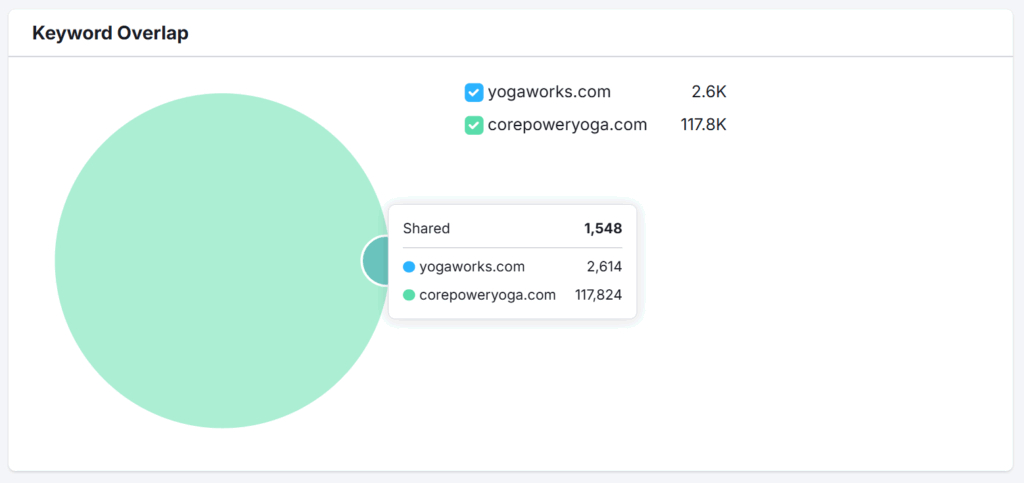Image resolution: width=1024 pixels, height=483 pixels.
Task: Click the large green corepoweryoga circle
Action: (x=222, y=260)
